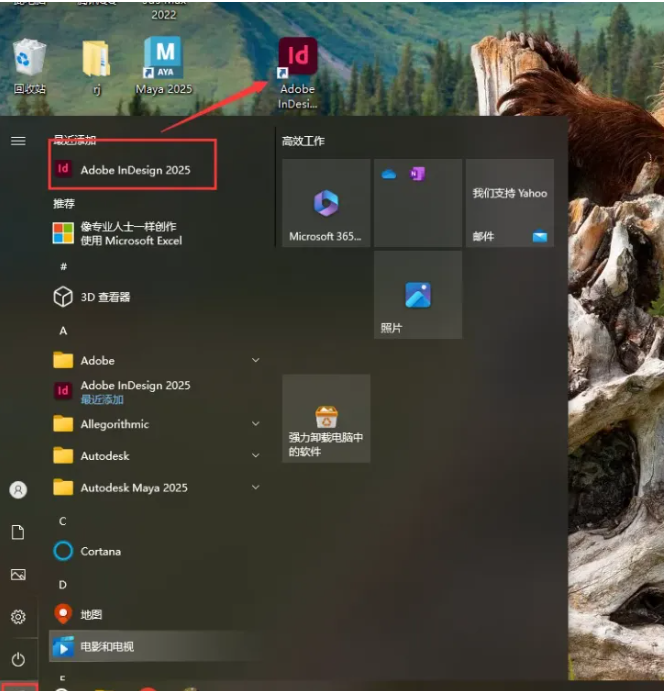Launch Adobe InDesign 2025 in the A list
664x691 pixels.
[x=156, y=392]
